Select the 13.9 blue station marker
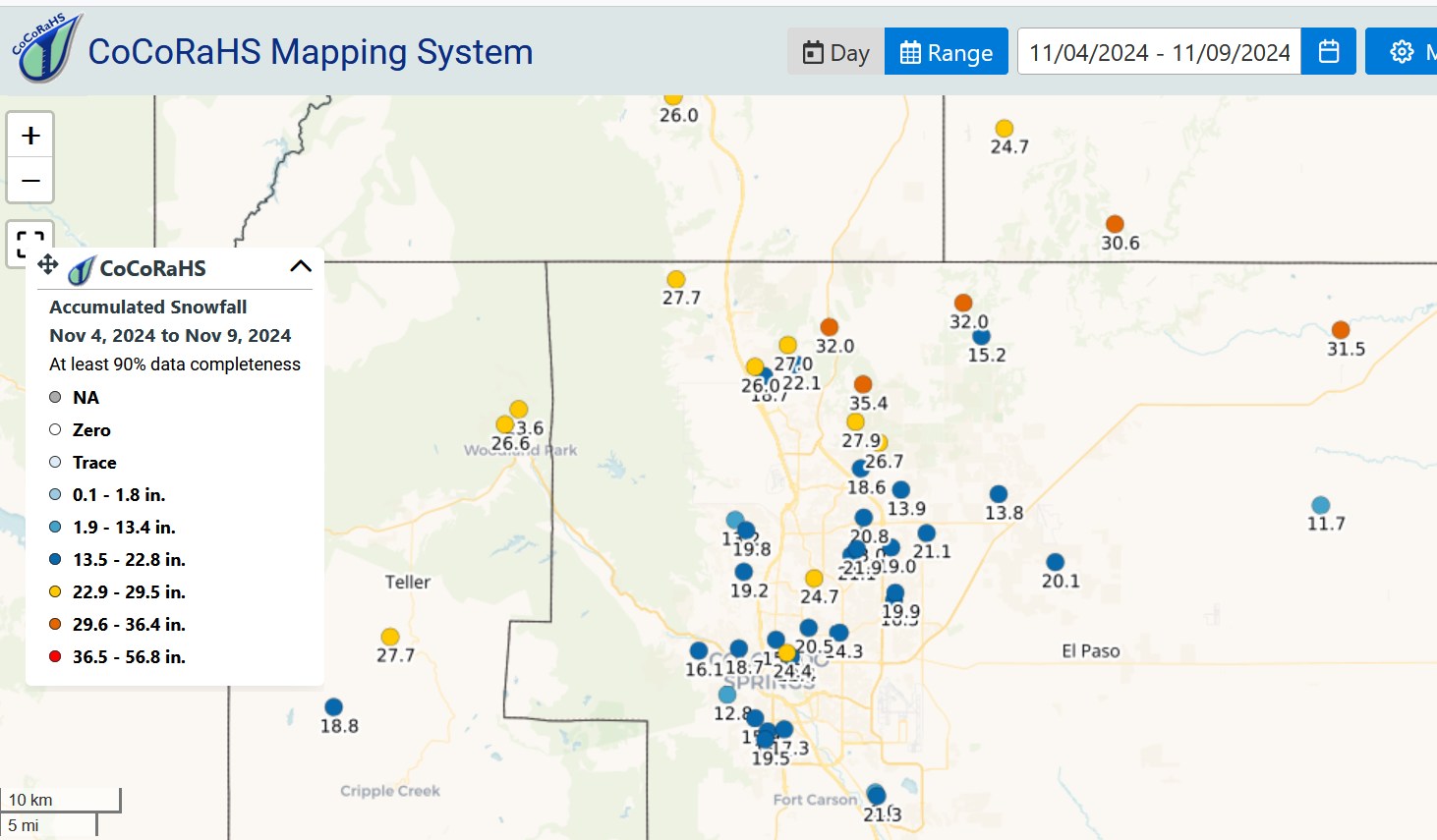This screenshot has height=840, width=1437. [x=900, y=489]
